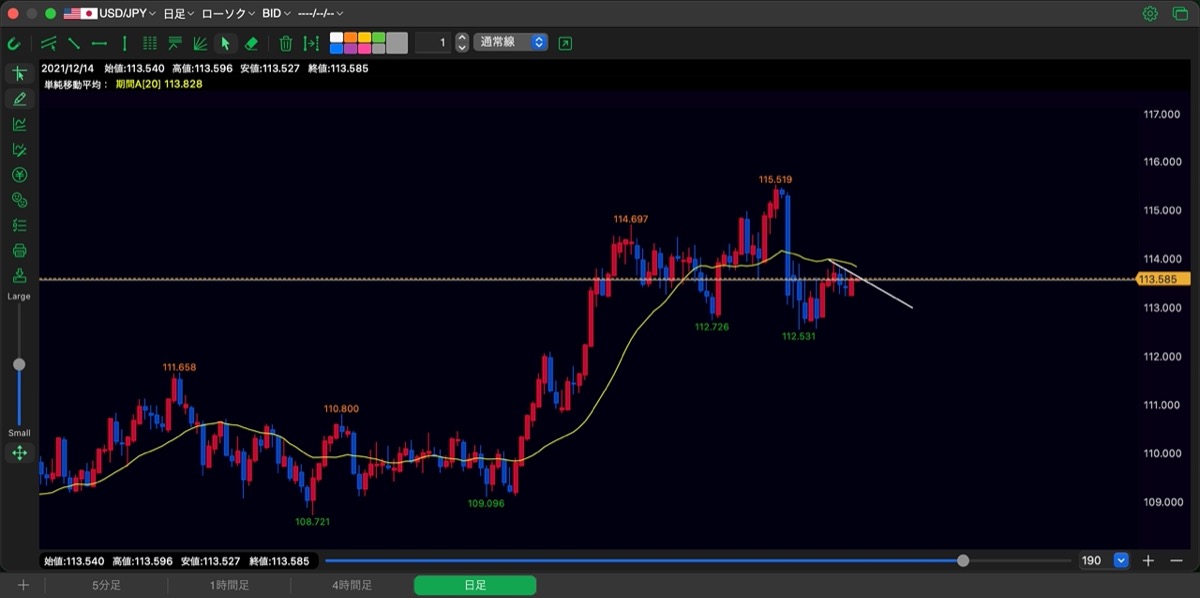Screen dimensions: 1200x598
Task: Open the 190 bar count dropdown
Action: coord(1121,561)
